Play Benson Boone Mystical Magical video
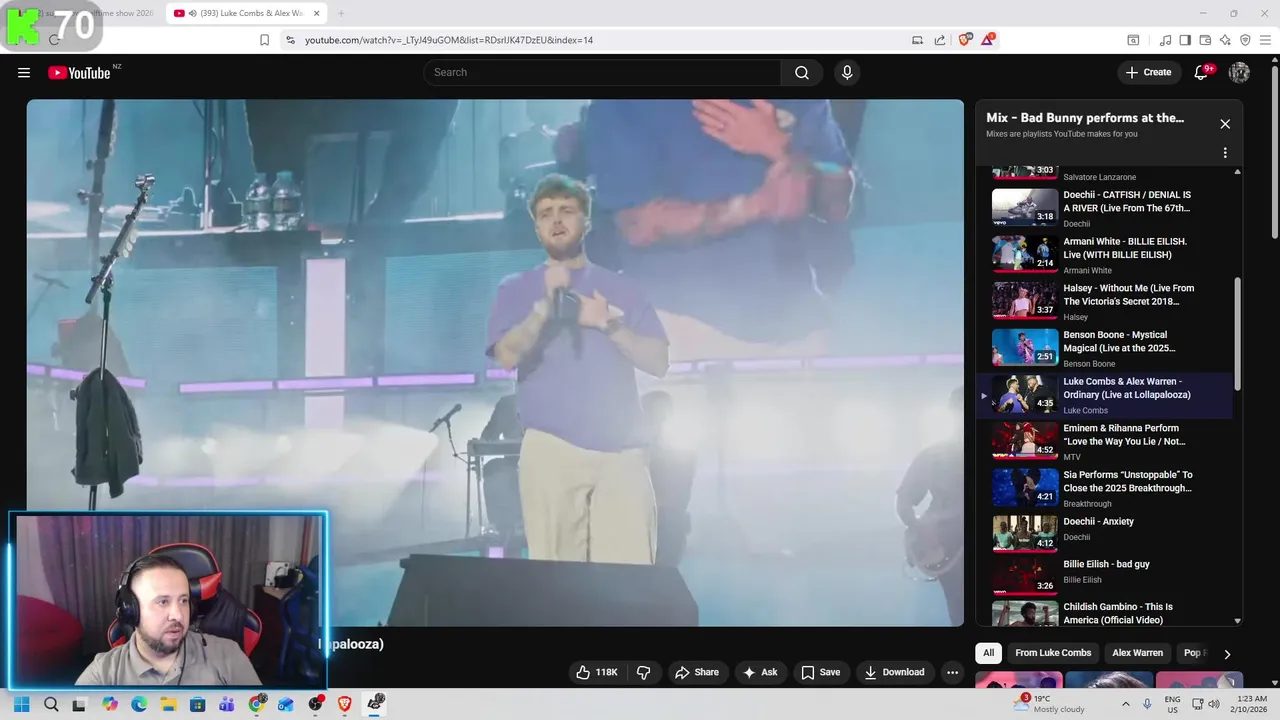1280x720 pixels. [x=1105, y=348]
